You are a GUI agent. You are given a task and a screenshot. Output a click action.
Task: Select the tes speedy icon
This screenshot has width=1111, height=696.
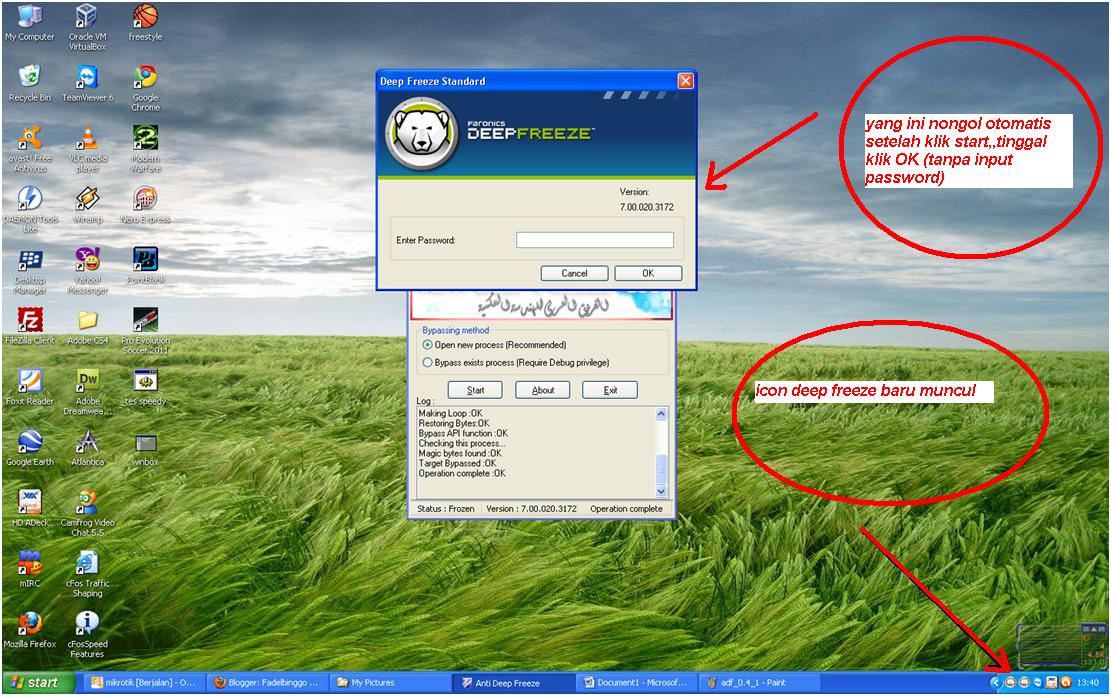(x=145, y=387)
